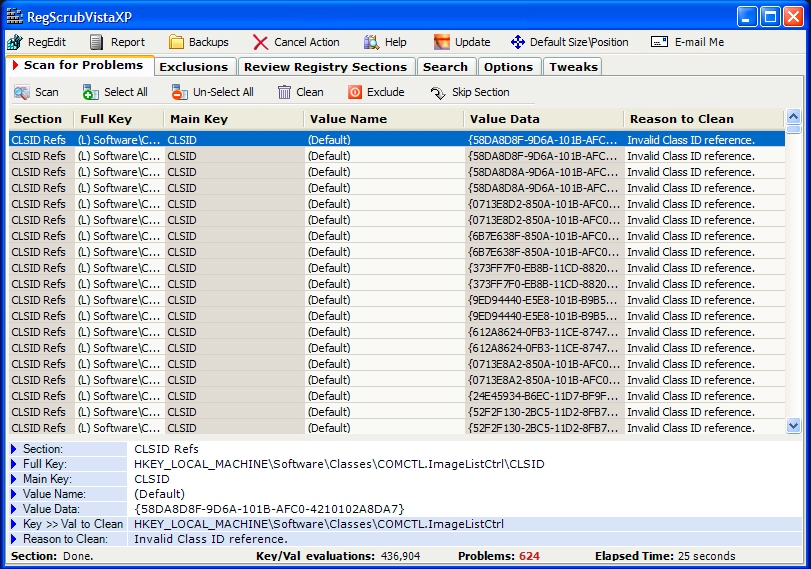Click the Section: Done. status text
Image resolution: width=811 pixels, height=569 pixels.
(52, 556)
